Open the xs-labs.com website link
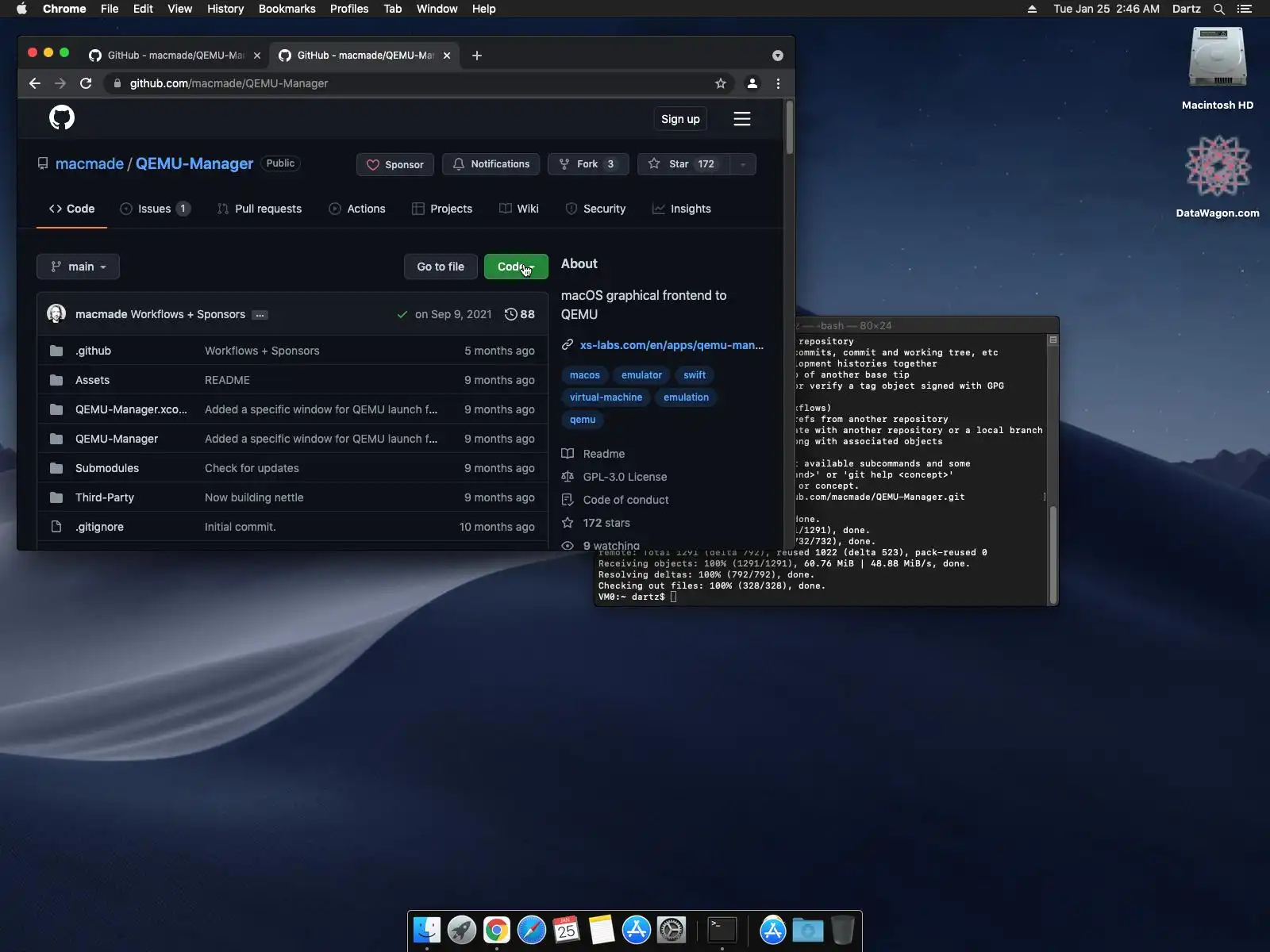Image resolution: width=1270 pixels, height=952 pixels. (672, 345)
